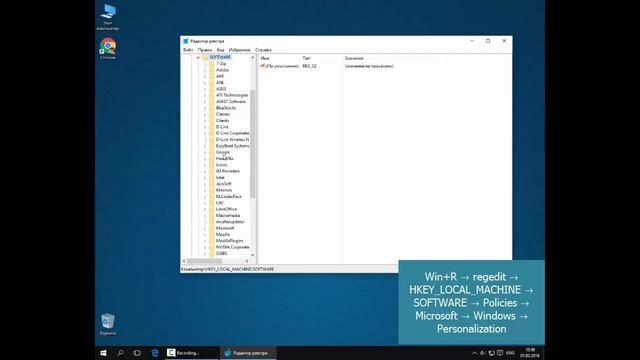
Task: Click the BlueStacks key folder icon
Action: pos(211,108)
